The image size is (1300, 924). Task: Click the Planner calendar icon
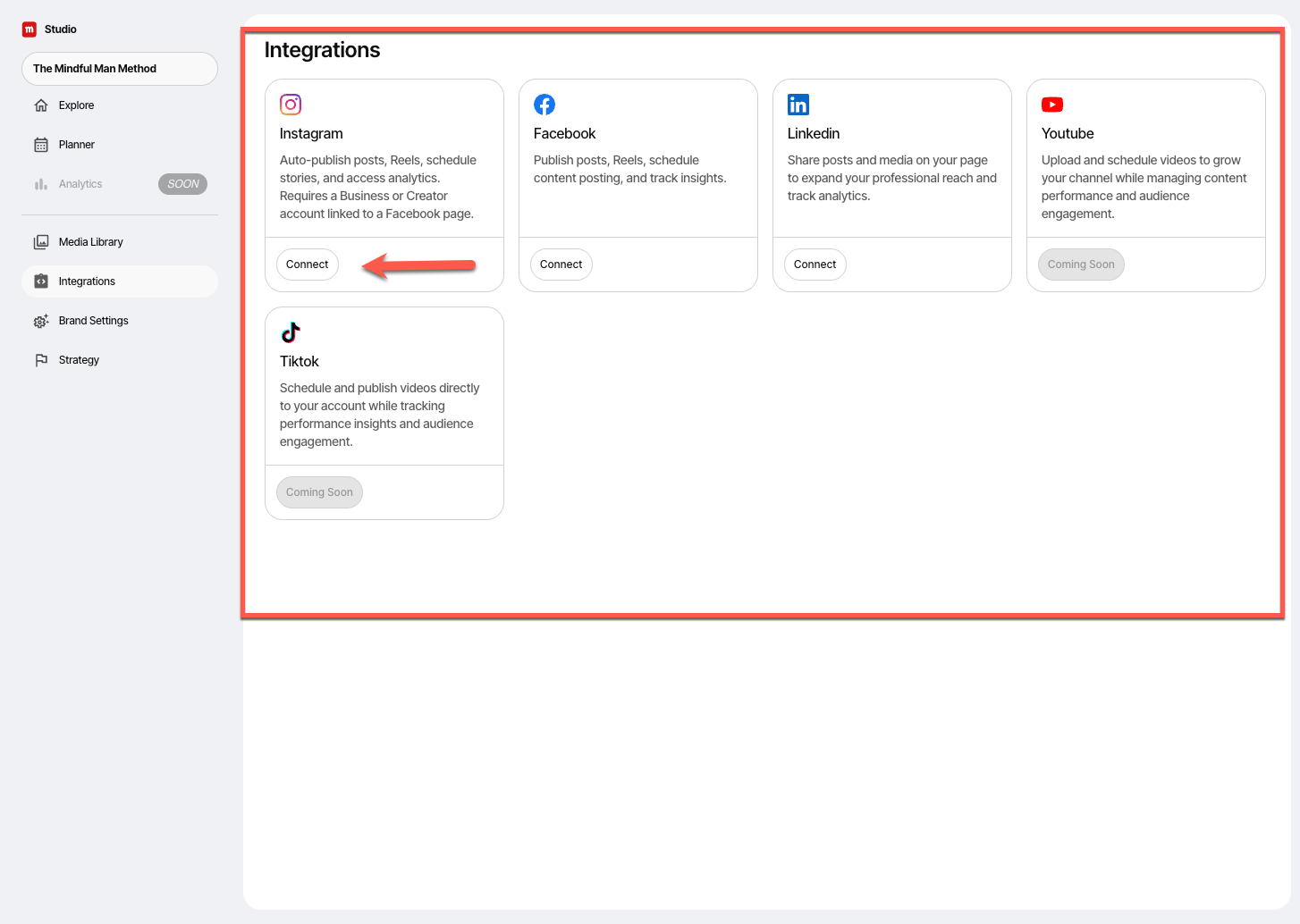41,145
